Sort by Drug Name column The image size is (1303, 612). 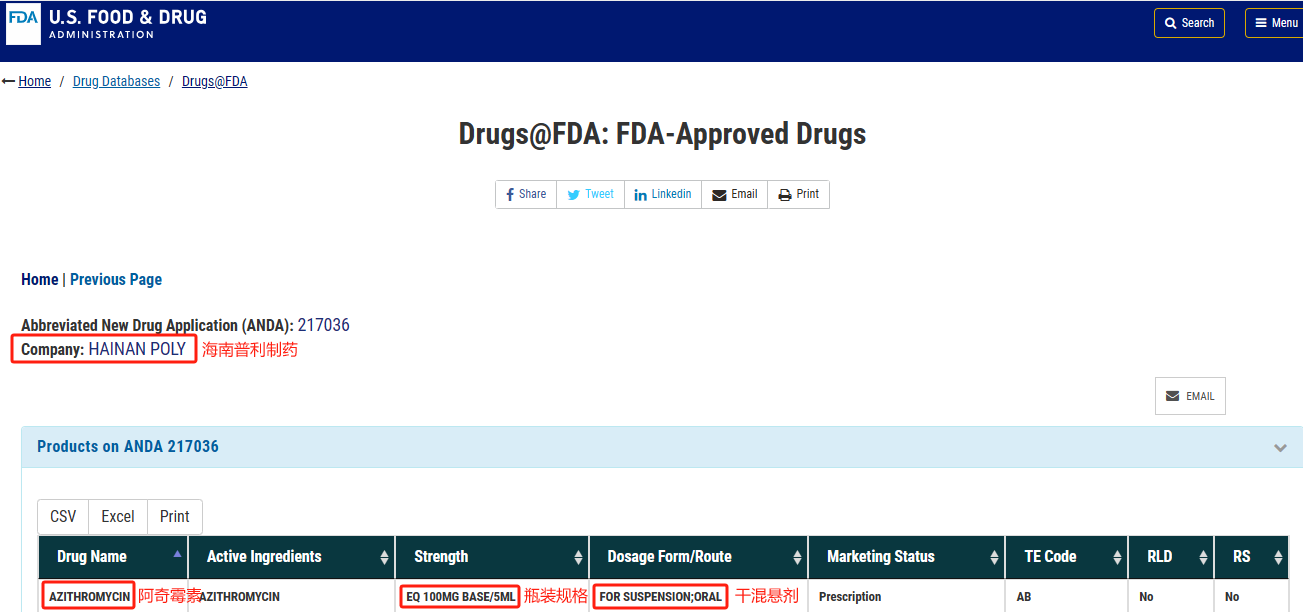point(113,557)
